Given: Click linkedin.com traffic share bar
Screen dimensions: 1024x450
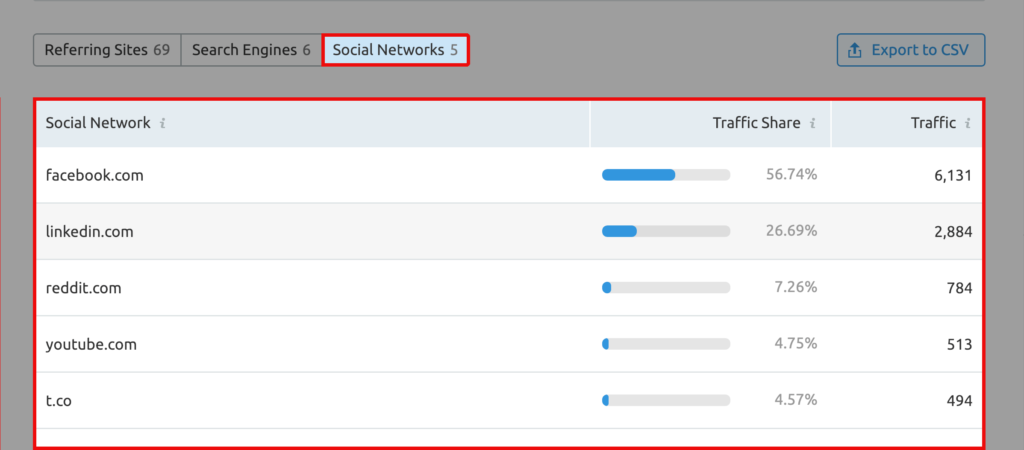Looking at the screenshot, I should pos(666,231).
